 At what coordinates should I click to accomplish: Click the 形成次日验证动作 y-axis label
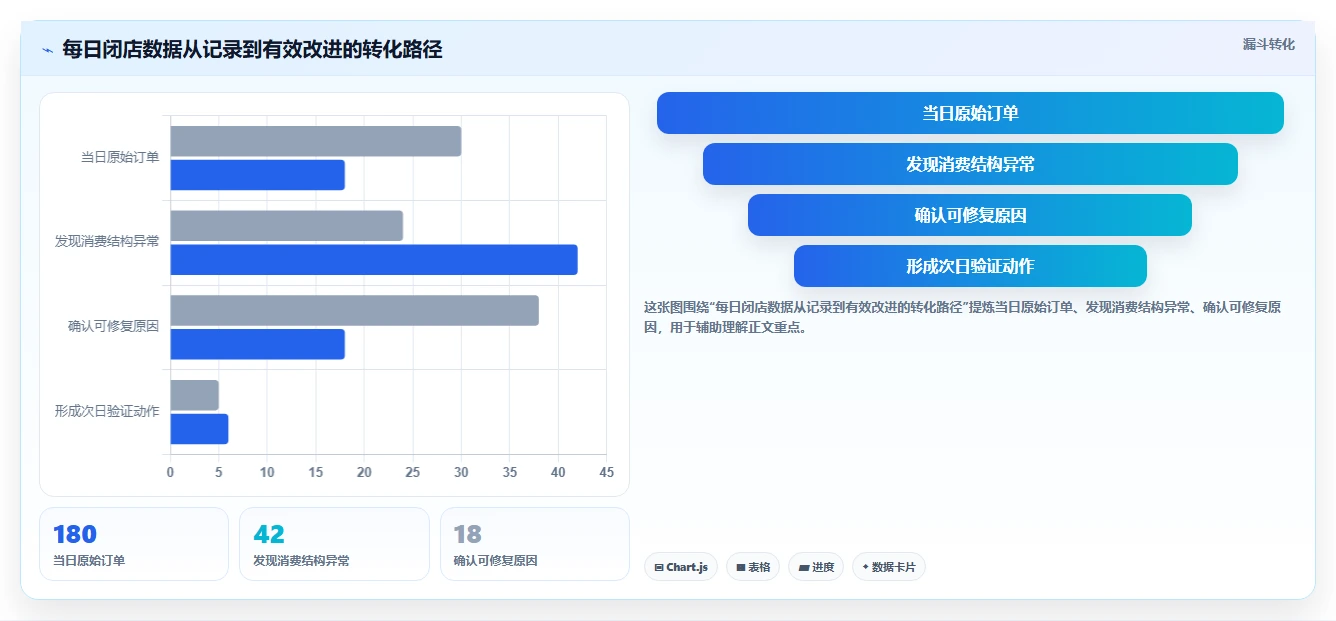click(107, 411)
